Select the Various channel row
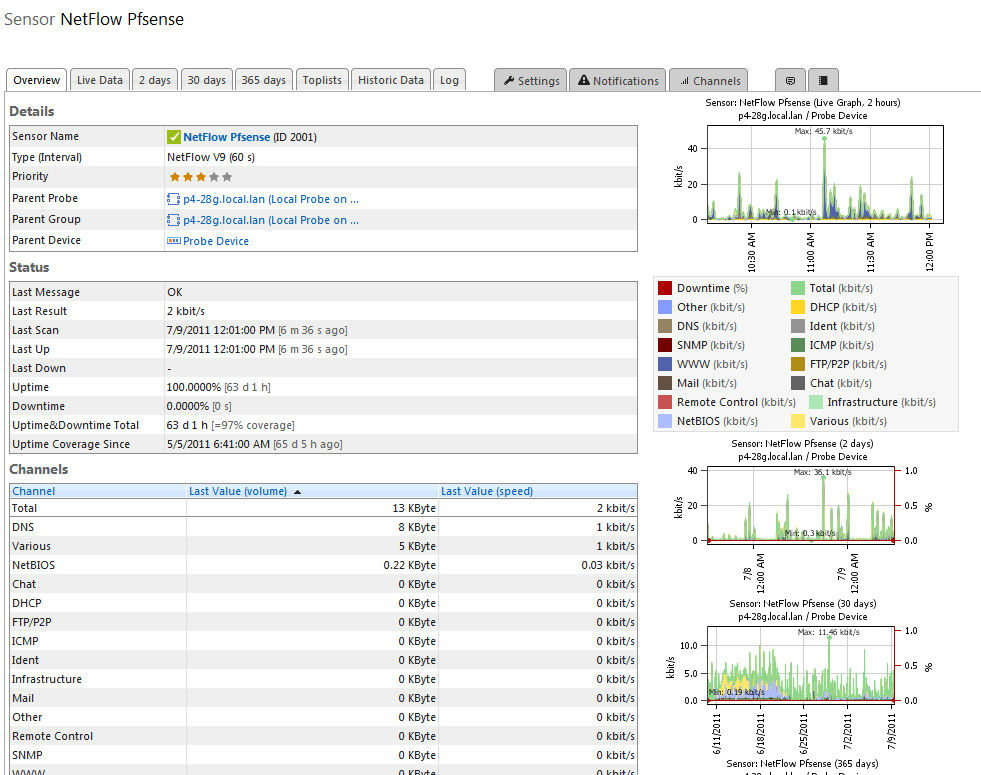 [323, 546]
